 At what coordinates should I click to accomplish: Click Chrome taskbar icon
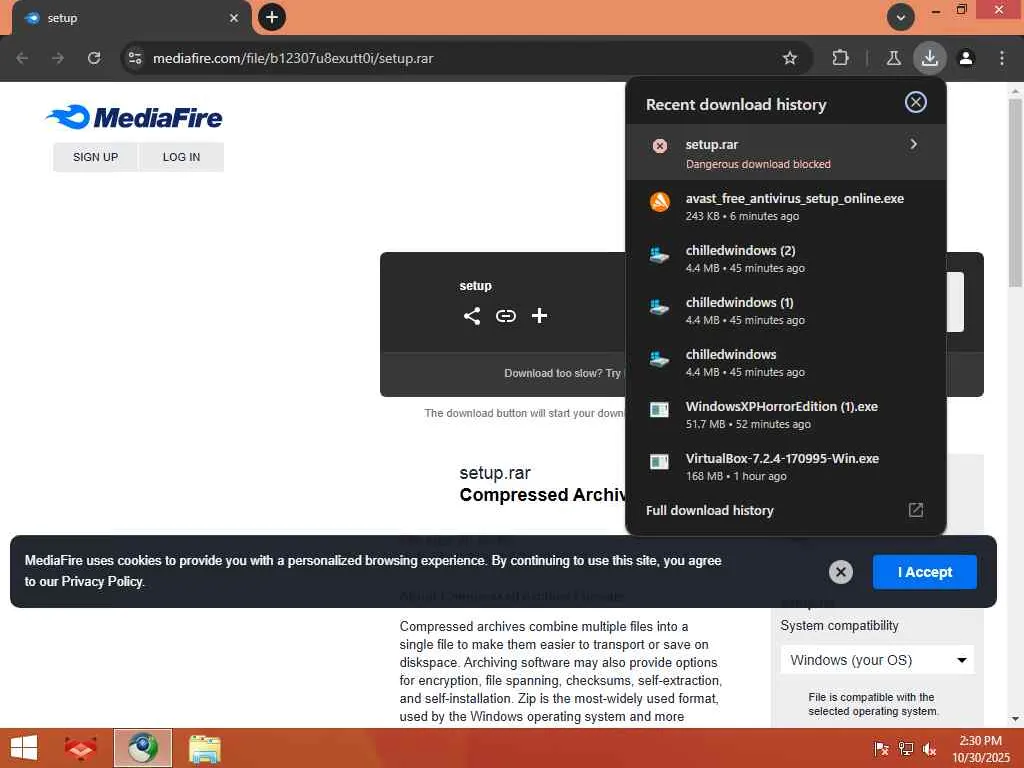pyautogui.click(x=143, y=748)
